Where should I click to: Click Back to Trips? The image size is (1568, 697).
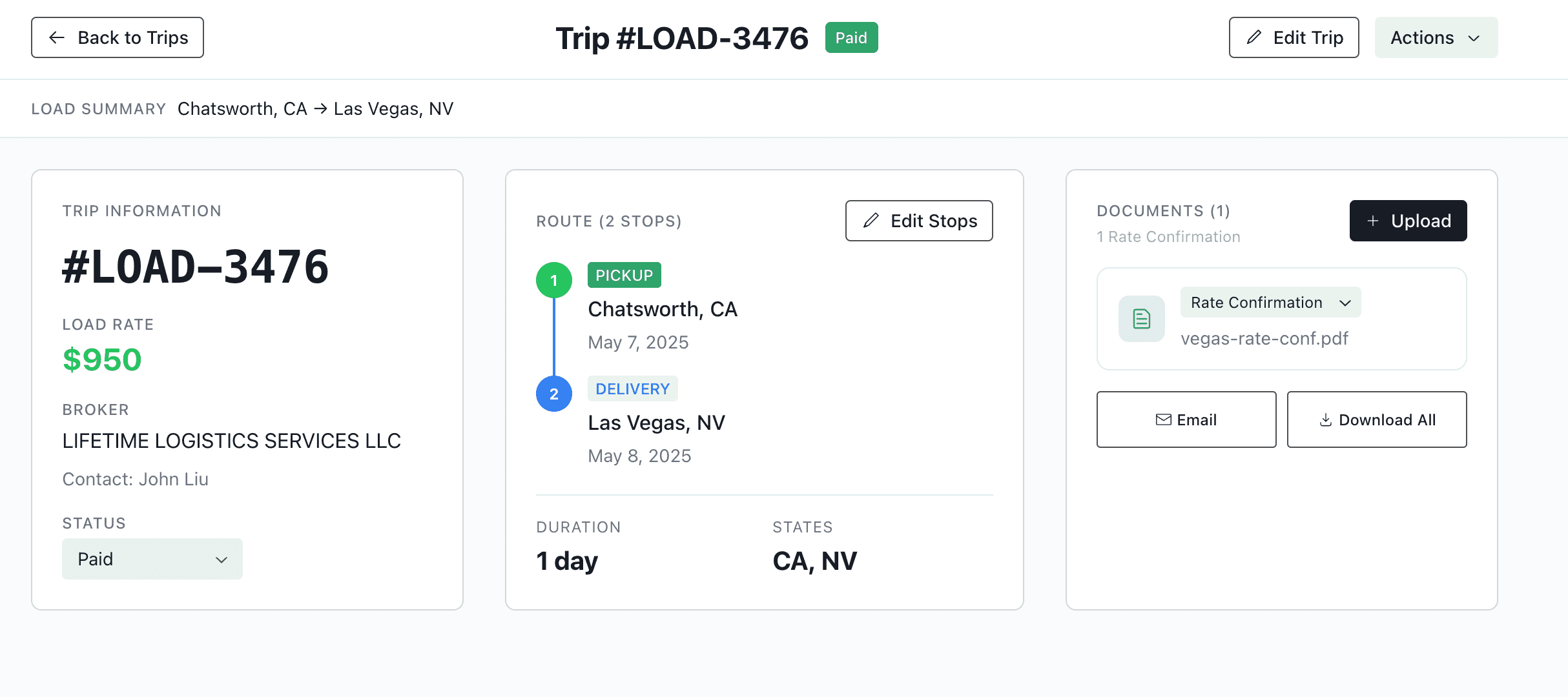click(117, 37)
